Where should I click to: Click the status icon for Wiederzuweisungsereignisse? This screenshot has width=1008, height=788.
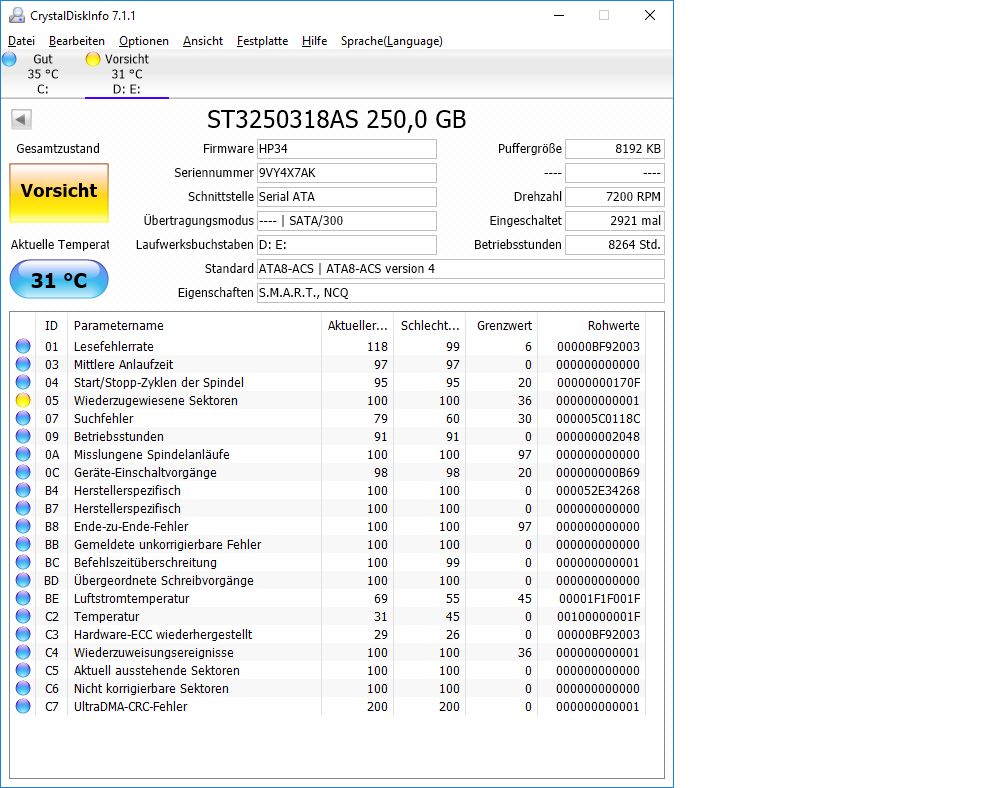[23, 652]
